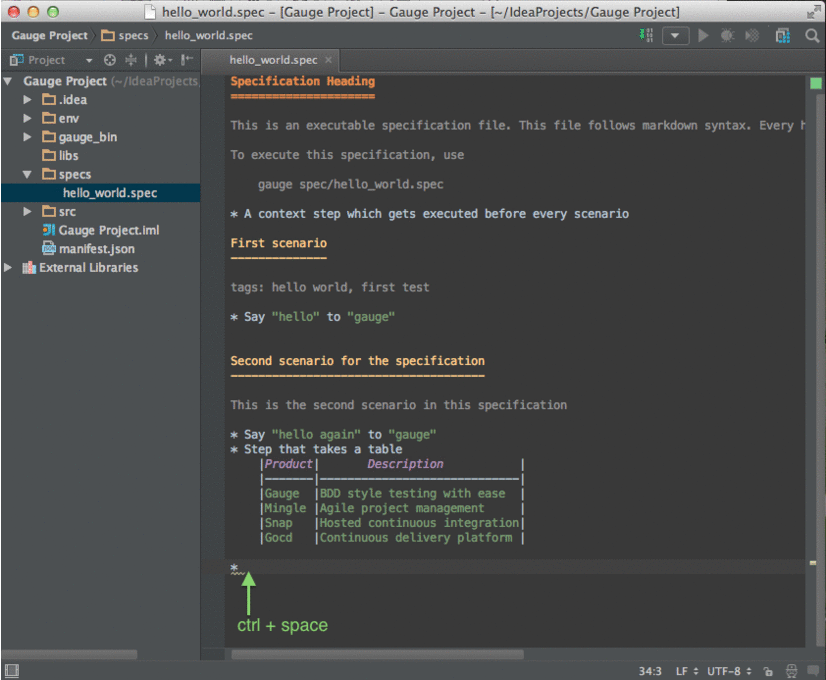The width and height of the screenshot is (826, 680).
Task: Click the Run play button
Action: [703, 35]
